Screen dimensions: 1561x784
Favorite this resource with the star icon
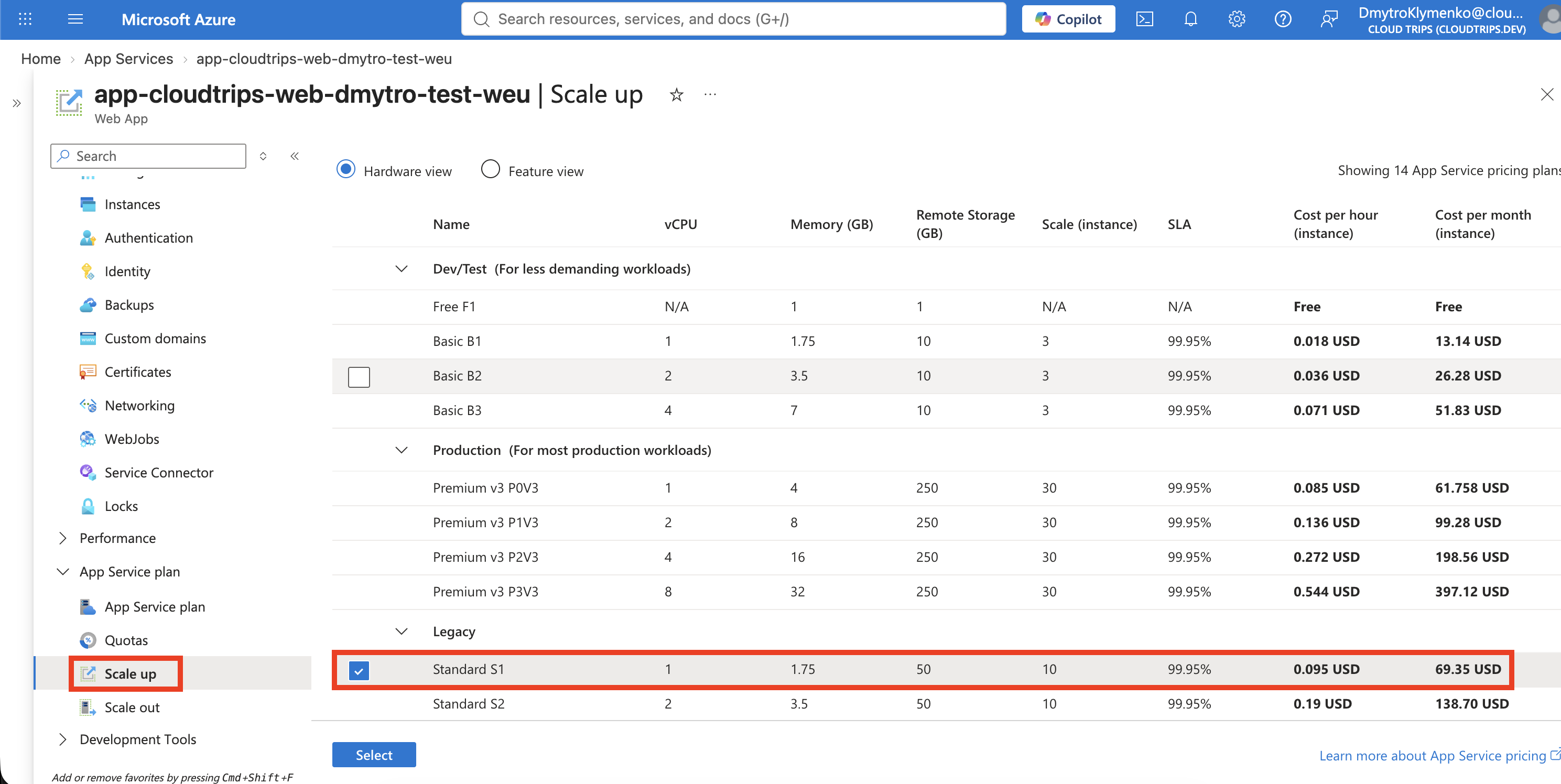click(676, 94)
